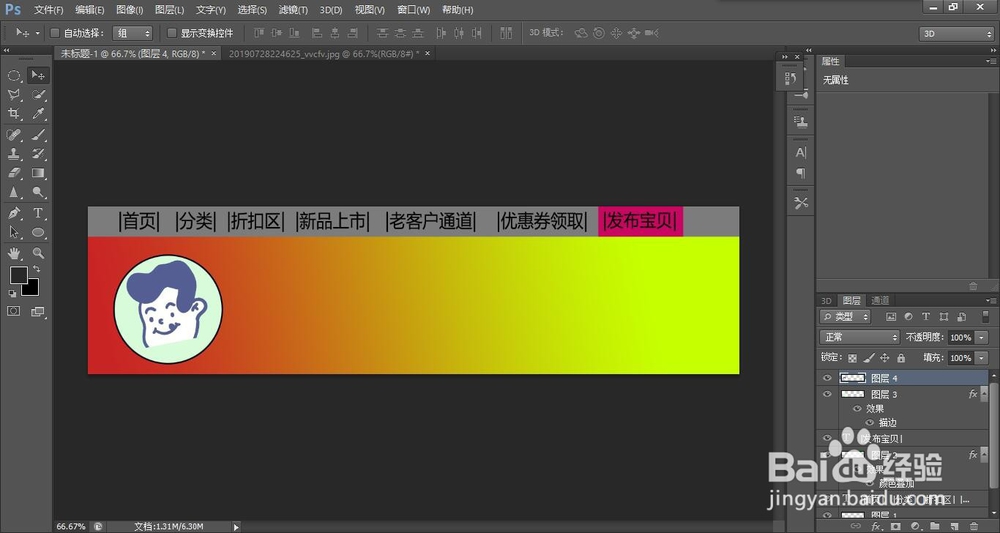The image size is (1000, 533).
Task: Select the Pen tool
Action: coord(13,213)
